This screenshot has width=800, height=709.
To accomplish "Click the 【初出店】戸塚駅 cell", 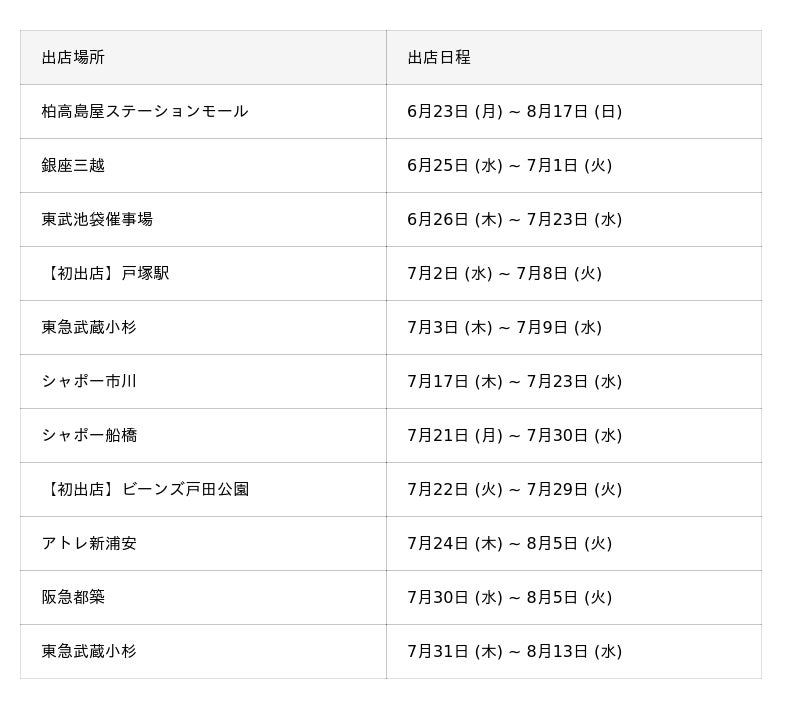I will pos(105,274).
